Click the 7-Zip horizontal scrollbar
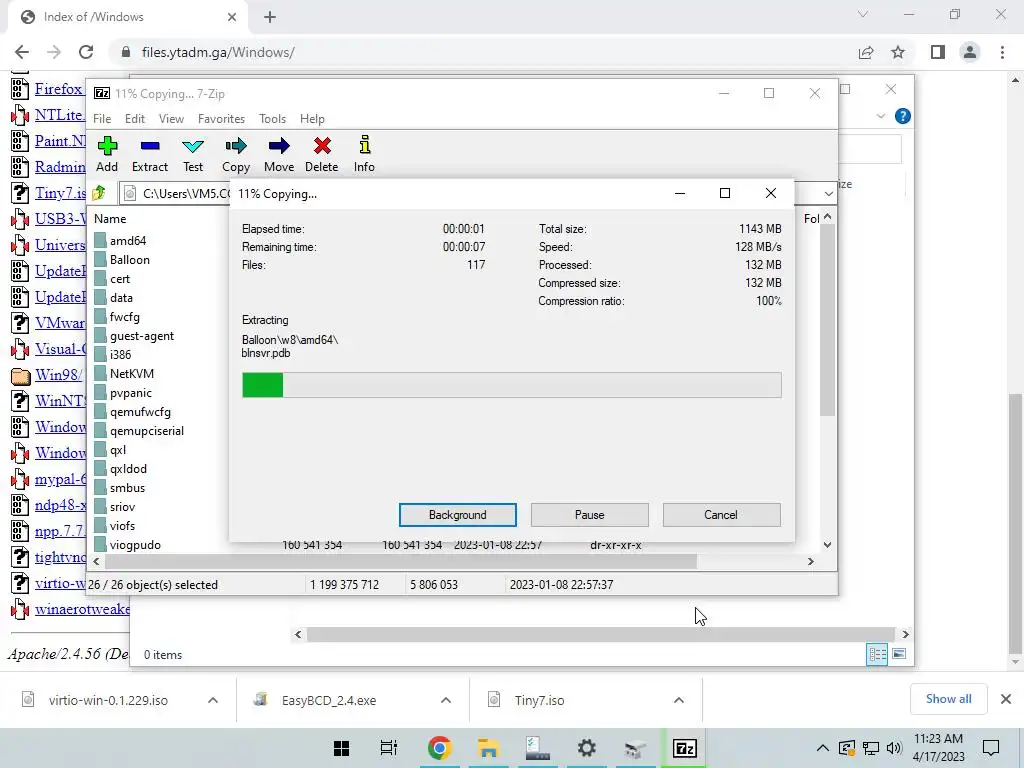1024x768 pixels. [x=400, y=562]
